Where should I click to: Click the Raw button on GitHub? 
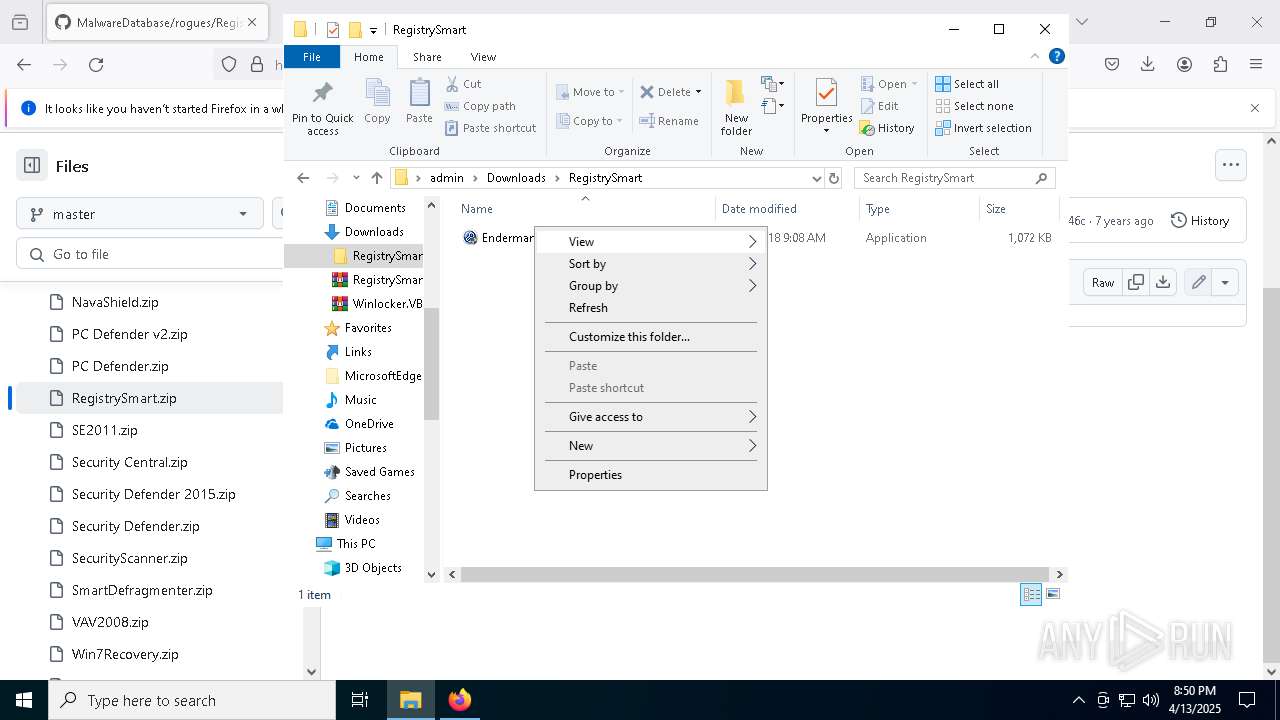pos(1103,282)
